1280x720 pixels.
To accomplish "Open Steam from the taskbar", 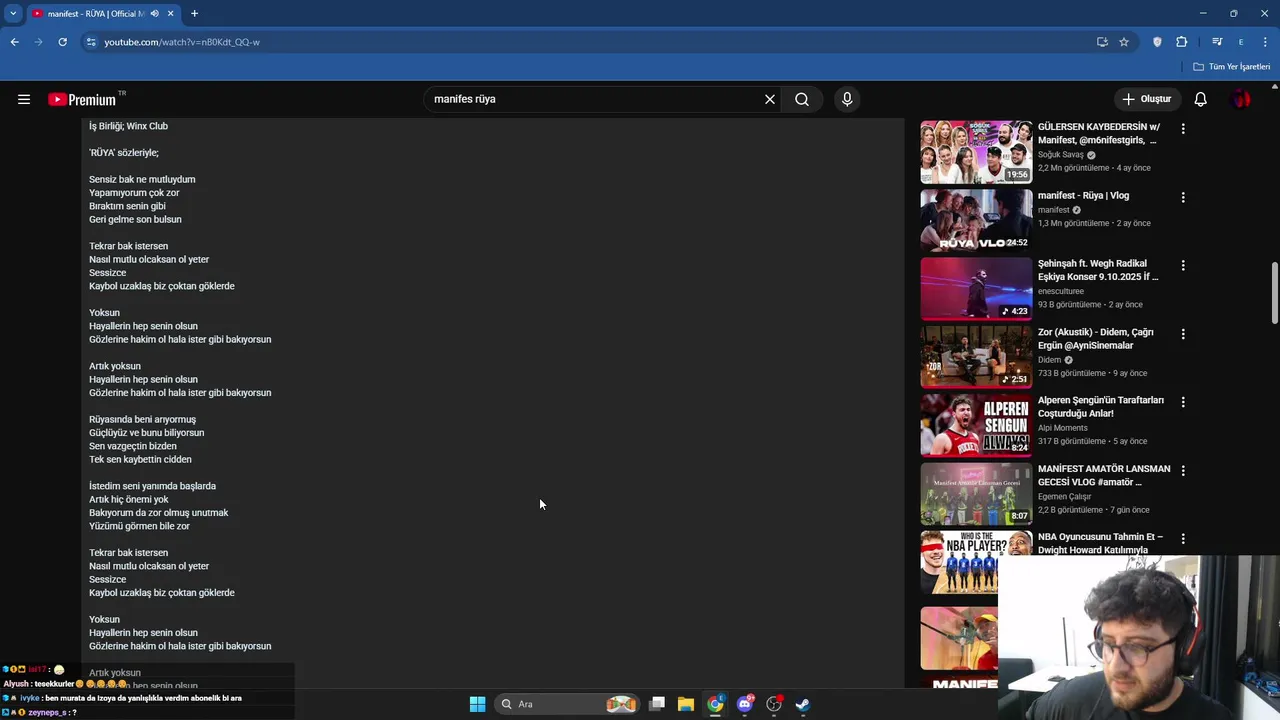I will point(803,704).
